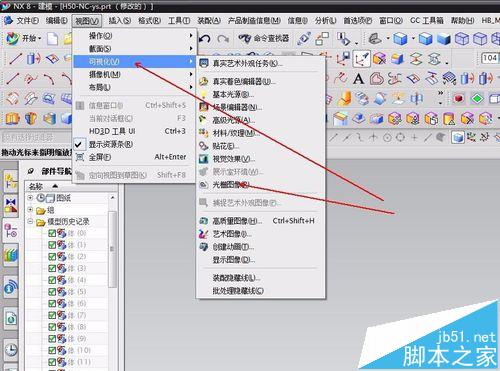500x371 pixels.
Task: Click the 104 value input field
Action: (x=490, y=58)
